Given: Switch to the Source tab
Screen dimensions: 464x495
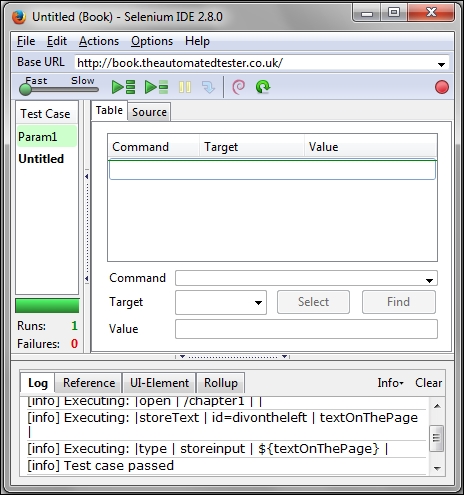Looking at the screenshot, I should point(149,112).
